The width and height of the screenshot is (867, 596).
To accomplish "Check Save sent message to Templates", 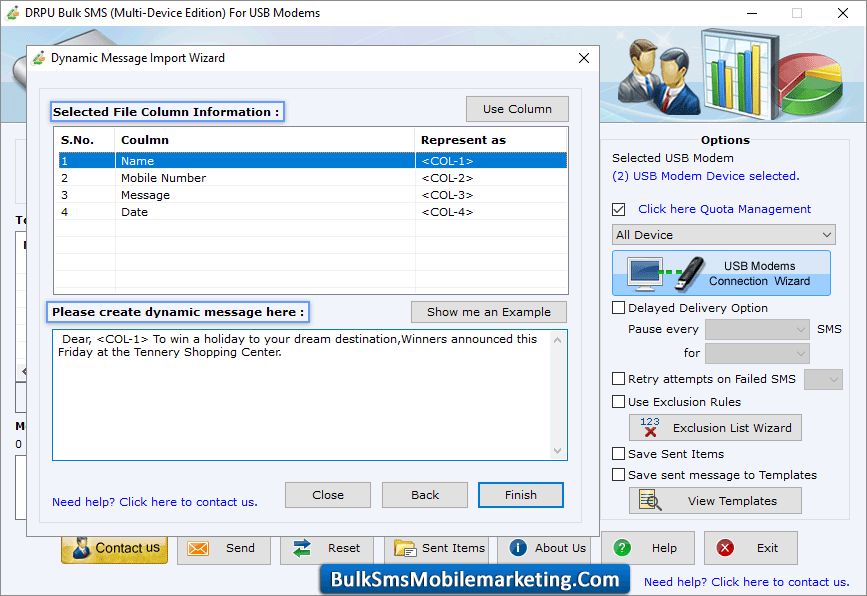I will click(619, 475).
